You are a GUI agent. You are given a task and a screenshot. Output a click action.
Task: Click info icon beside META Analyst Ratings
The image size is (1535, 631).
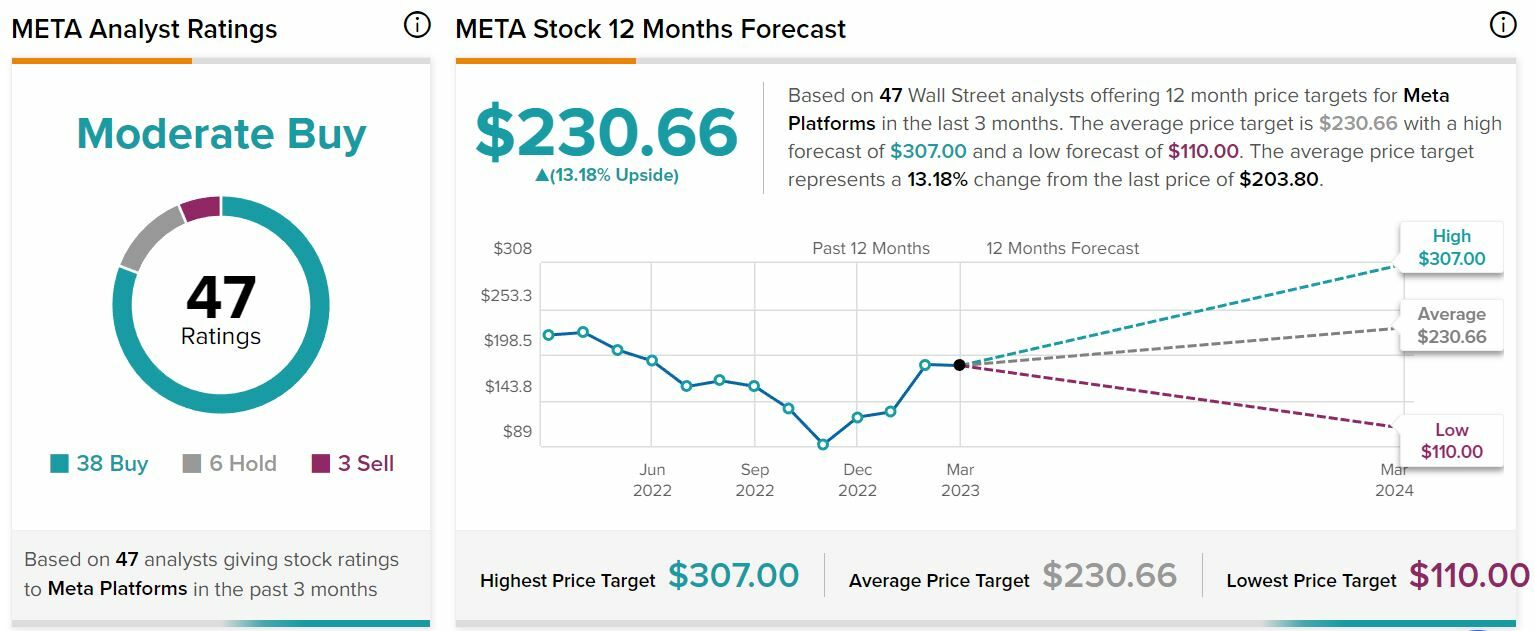[417, 26]
